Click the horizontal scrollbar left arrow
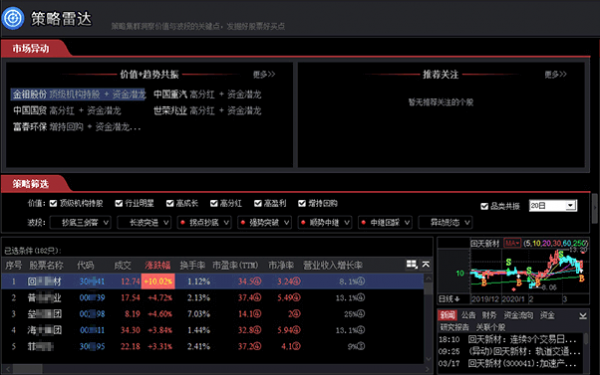Image resolution: width=600 pixels, height=375 pixels. pos(7,369)
